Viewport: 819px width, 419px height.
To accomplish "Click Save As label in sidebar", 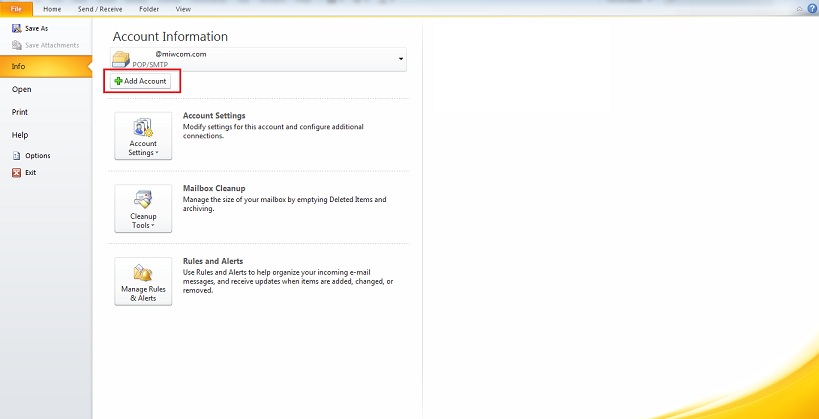I will click(x=37, y=29).
